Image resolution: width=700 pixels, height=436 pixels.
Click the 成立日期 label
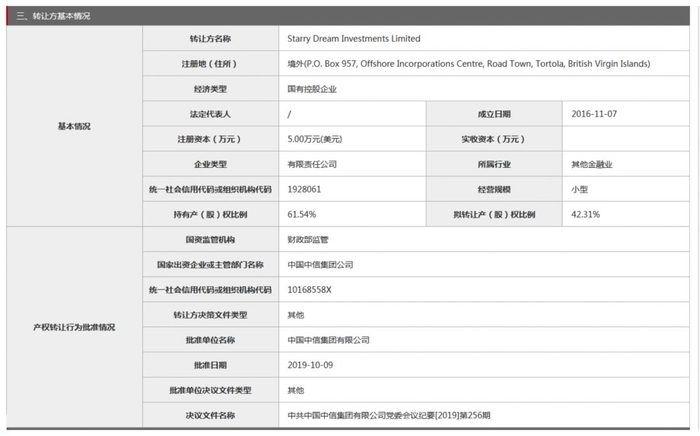494,114
